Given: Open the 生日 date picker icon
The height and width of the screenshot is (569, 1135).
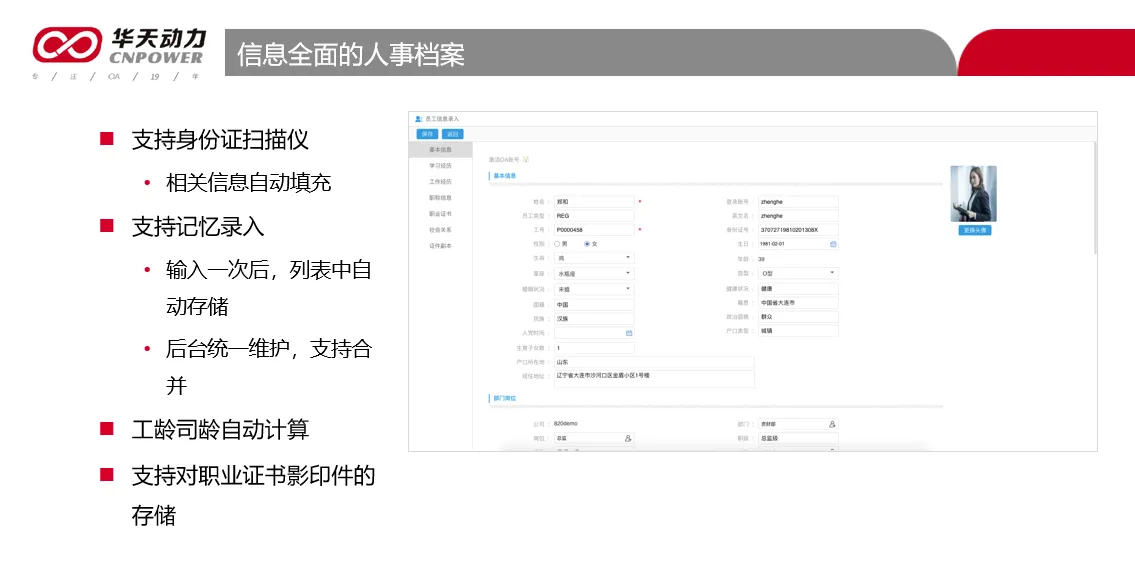Looking at the screenshot, I should click(x=833, y=243).
